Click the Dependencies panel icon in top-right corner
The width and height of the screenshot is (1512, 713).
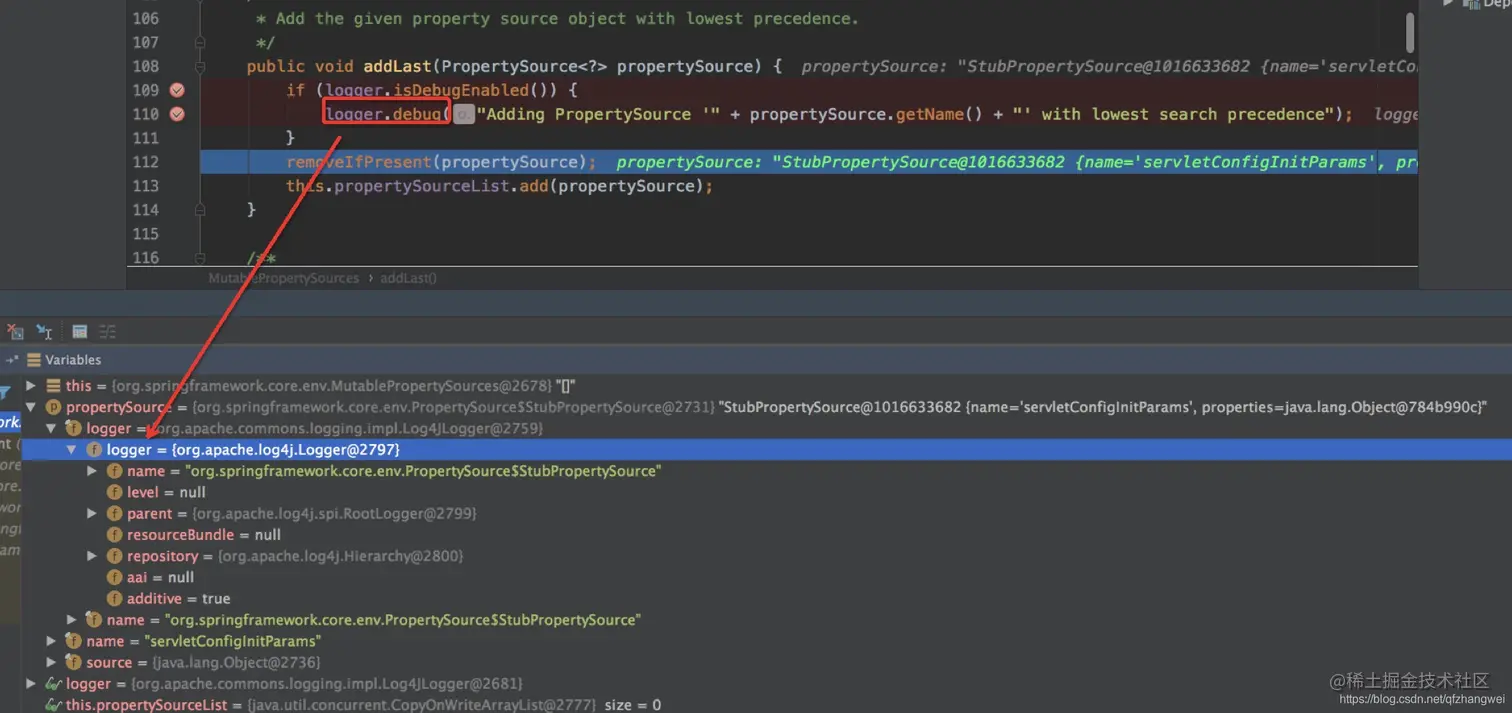pos(1471,4)
